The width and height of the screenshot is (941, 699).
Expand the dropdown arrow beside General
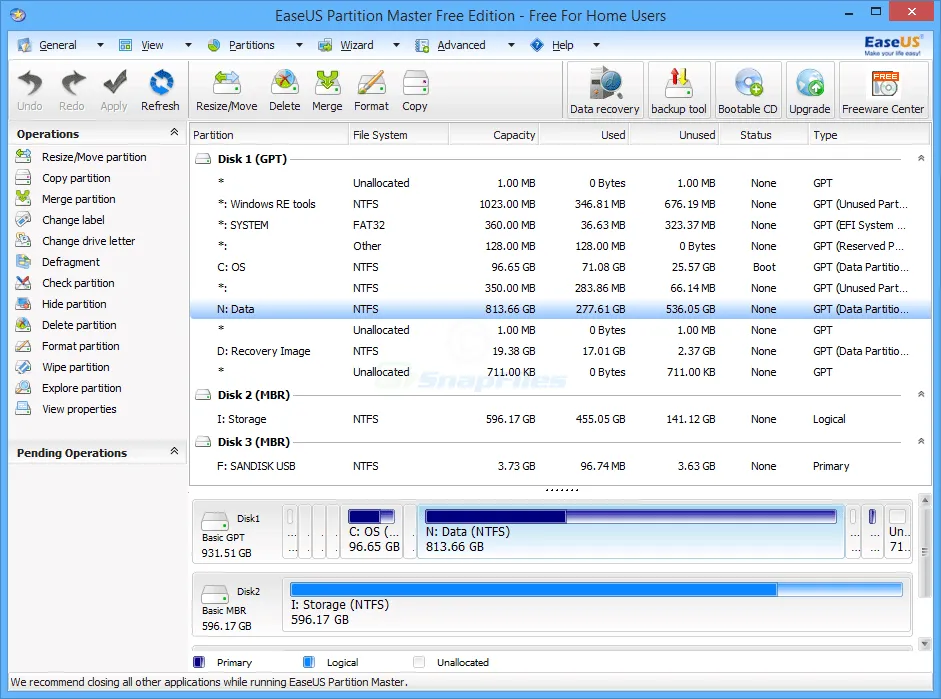pos(100,45)
